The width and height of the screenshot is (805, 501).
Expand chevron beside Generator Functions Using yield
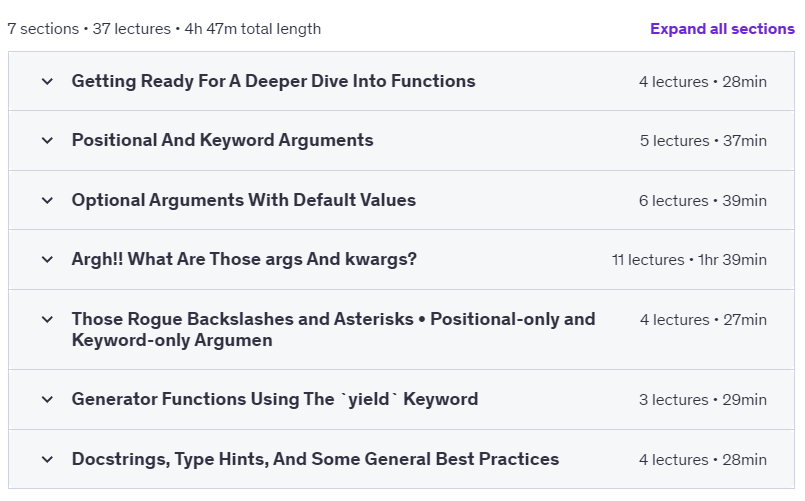[47, 399]
